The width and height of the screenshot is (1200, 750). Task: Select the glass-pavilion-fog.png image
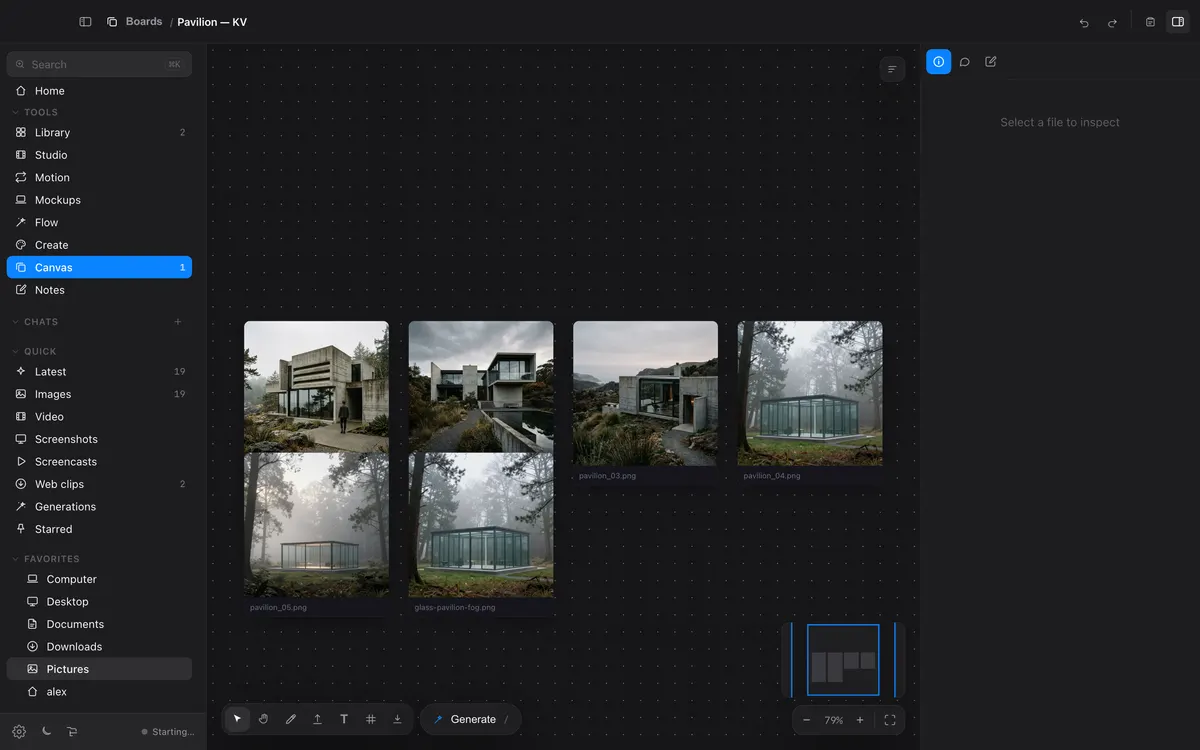(x=481, y=525)
